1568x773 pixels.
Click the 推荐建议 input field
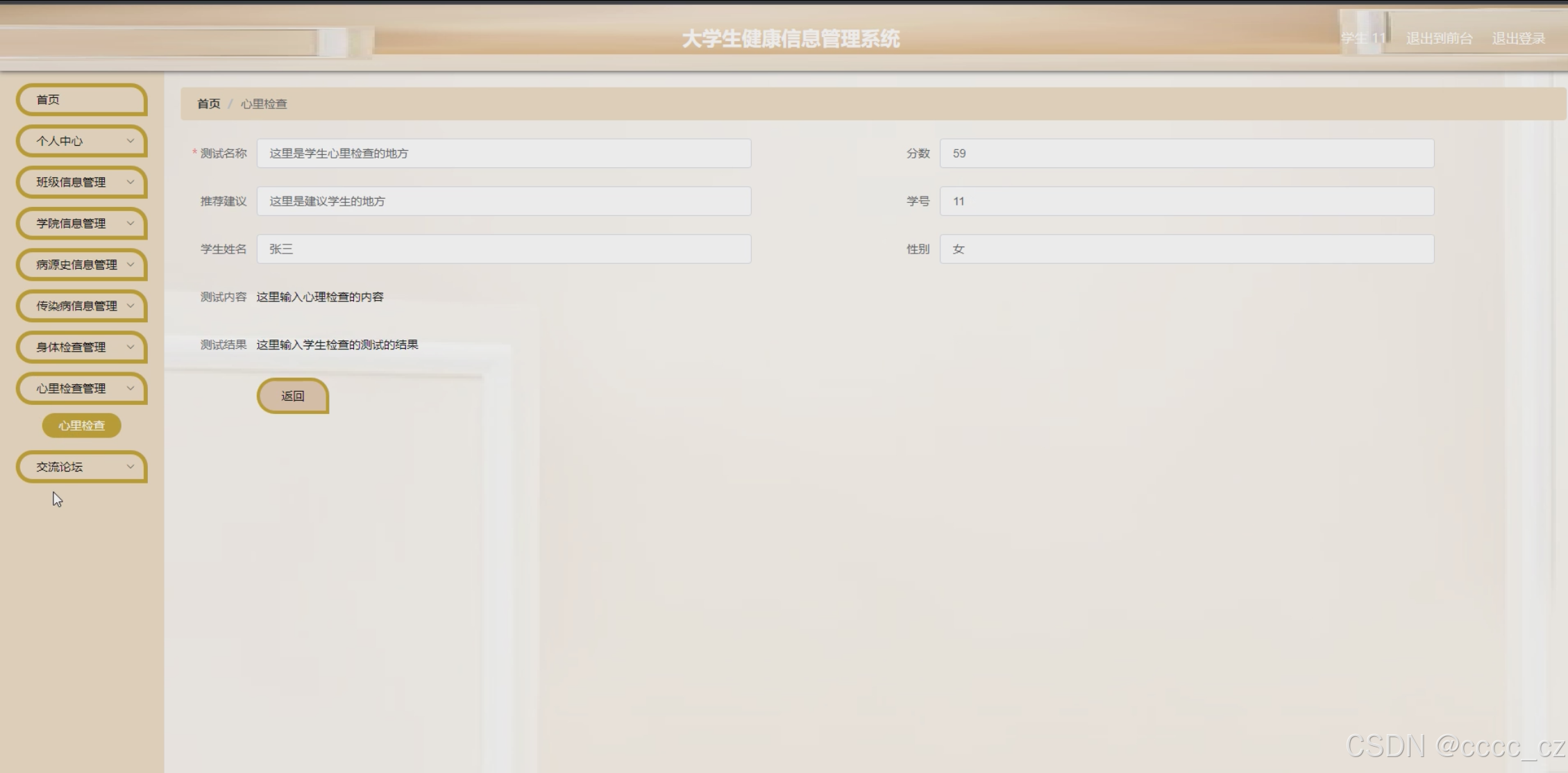coord(503,201)
